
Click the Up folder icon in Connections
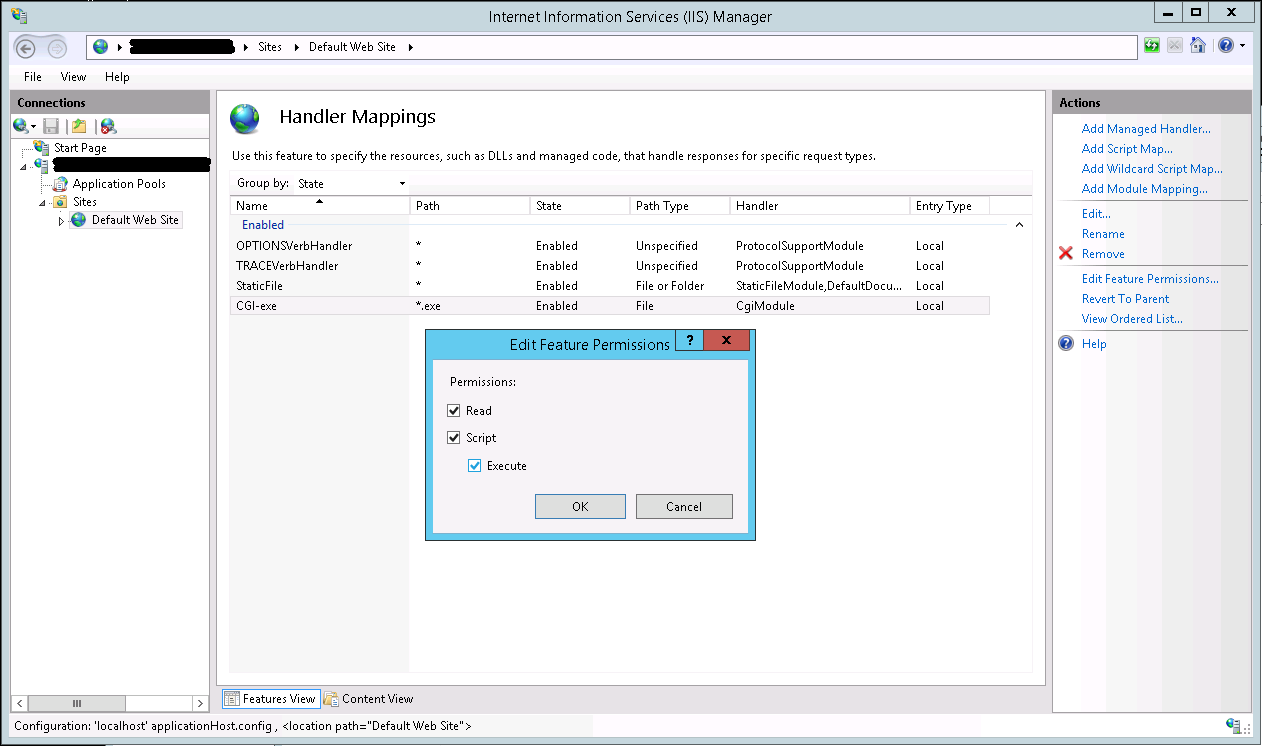(79, 126)
